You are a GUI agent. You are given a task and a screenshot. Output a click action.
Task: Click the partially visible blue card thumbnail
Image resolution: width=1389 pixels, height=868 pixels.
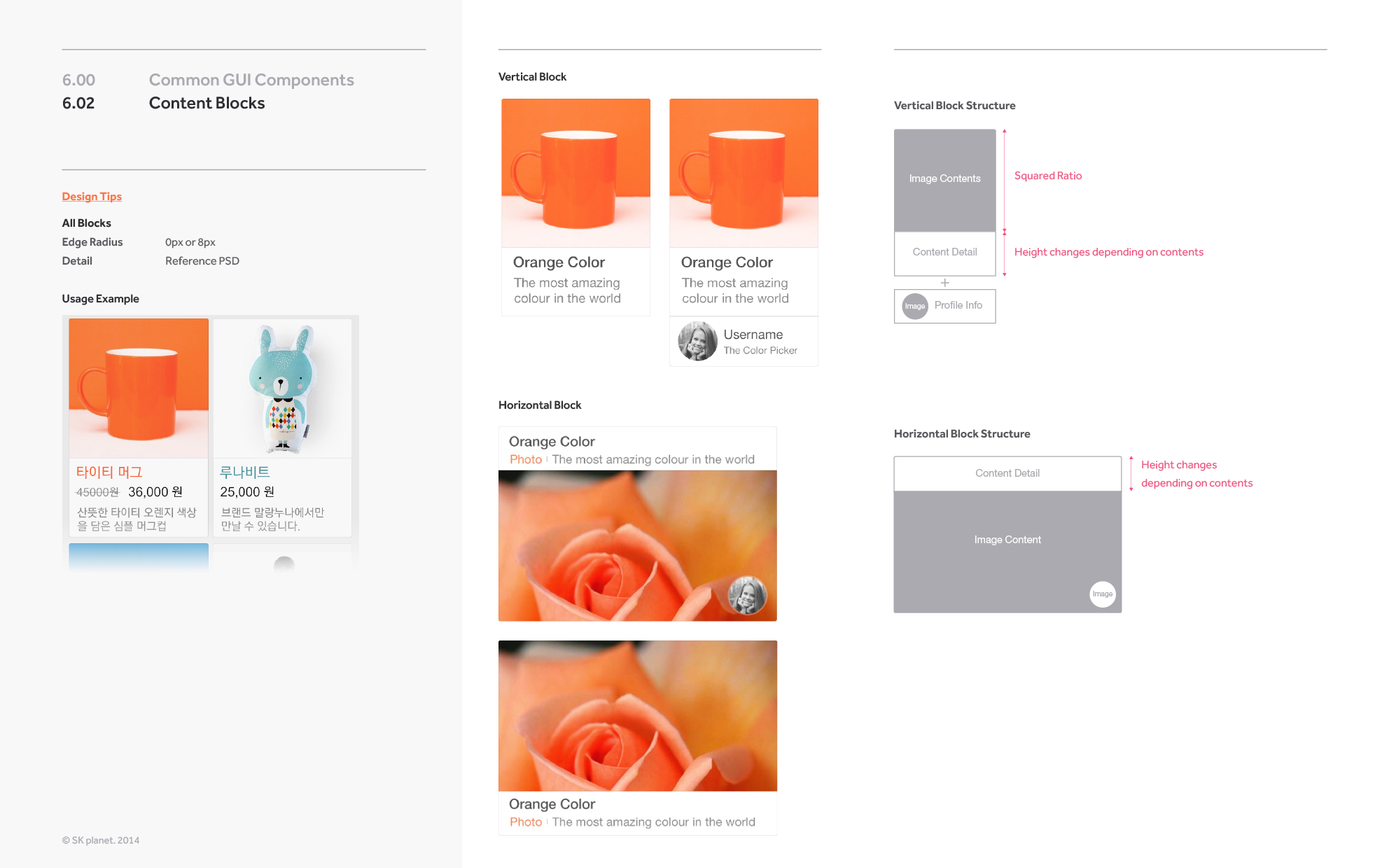139,557
